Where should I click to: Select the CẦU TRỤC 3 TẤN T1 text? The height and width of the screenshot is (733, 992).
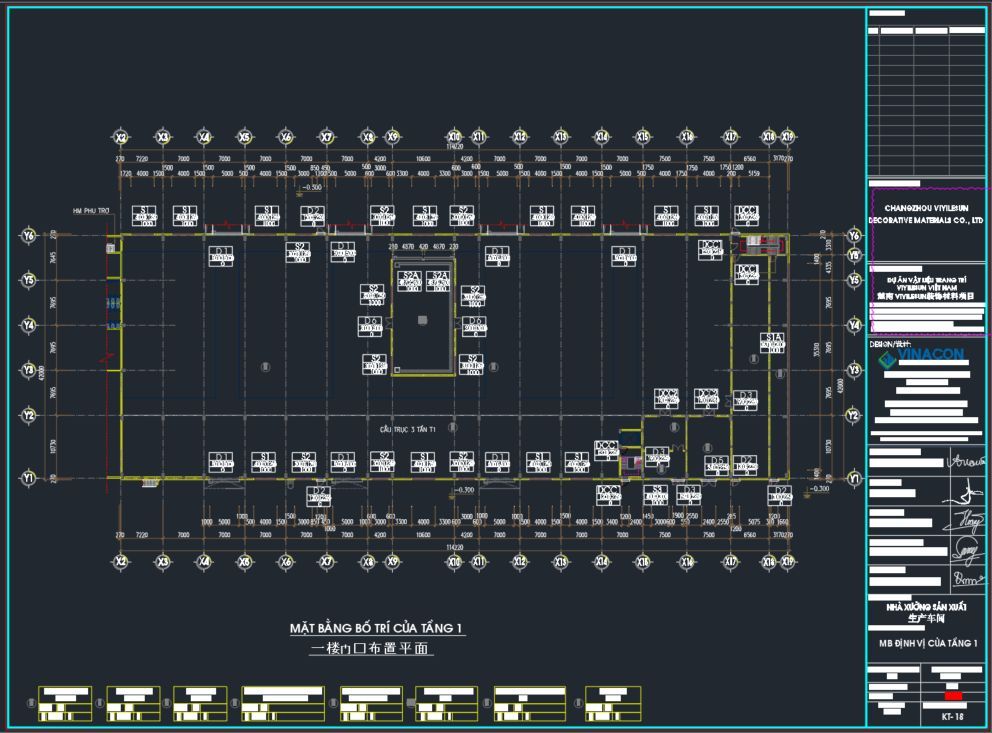(x=408, y=429)
